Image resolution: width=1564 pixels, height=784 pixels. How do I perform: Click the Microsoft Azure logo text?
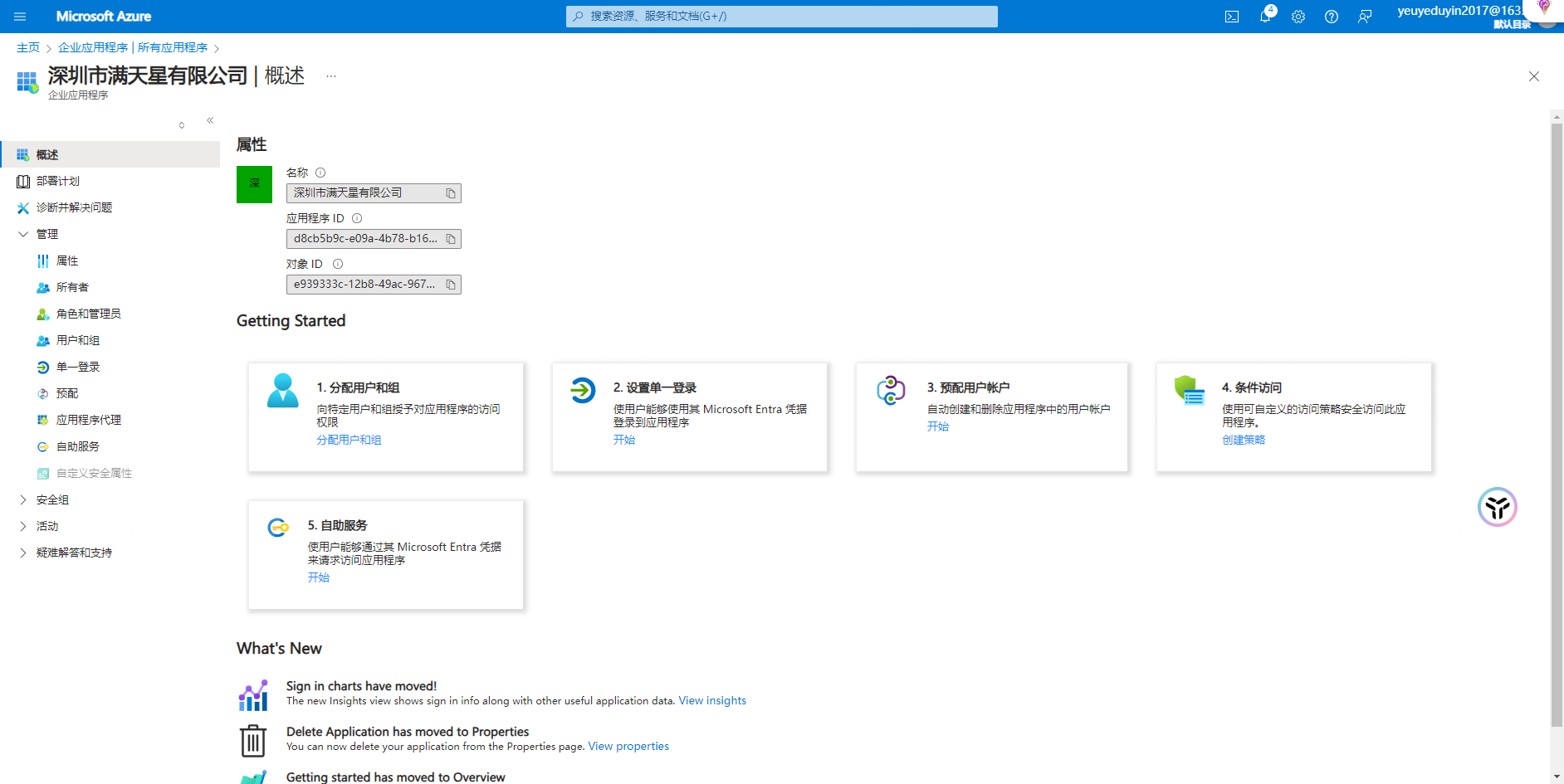[104, 17]
